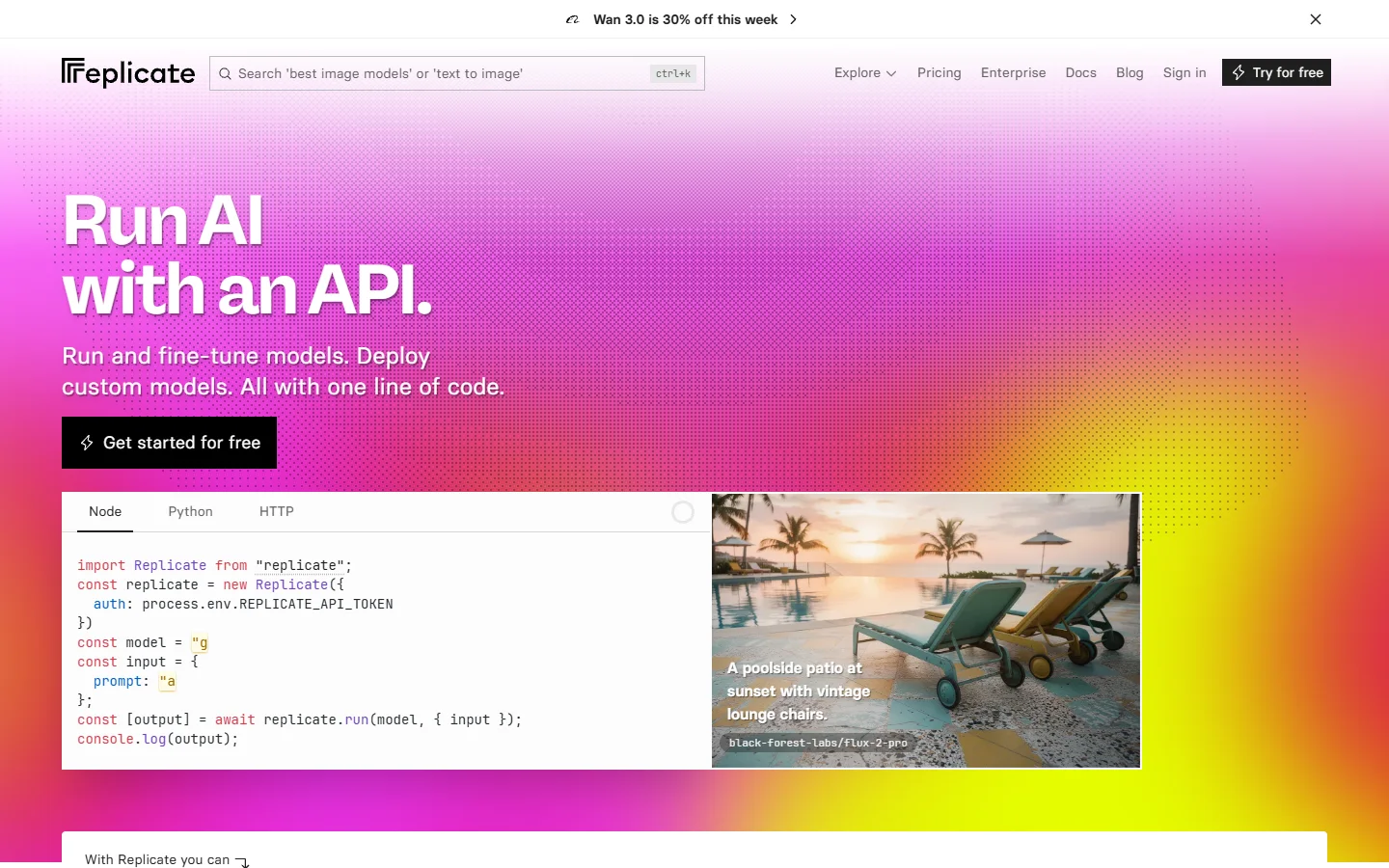Click the 'Run and fine-tune models' subheading
1389x868 pixels.
point(283,371)
